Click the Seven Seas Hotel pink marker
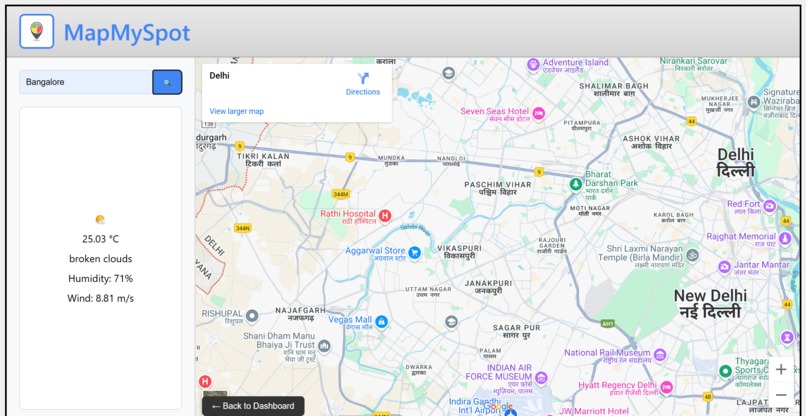The height and width of the screenshot is (416, 806). [538, 113]
